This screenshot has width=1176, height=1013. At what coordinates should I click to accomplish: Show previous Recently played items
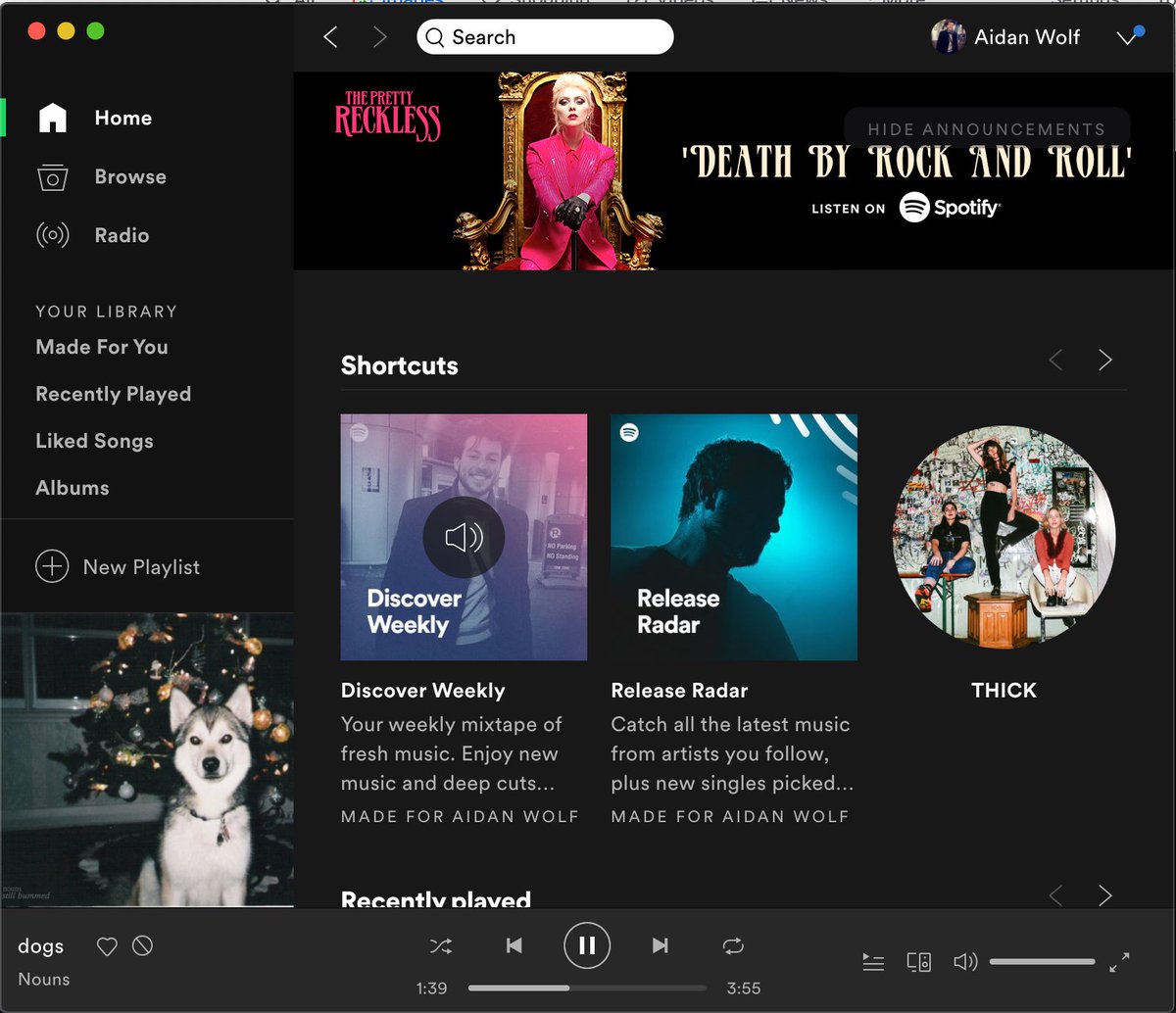(1055, 895)
